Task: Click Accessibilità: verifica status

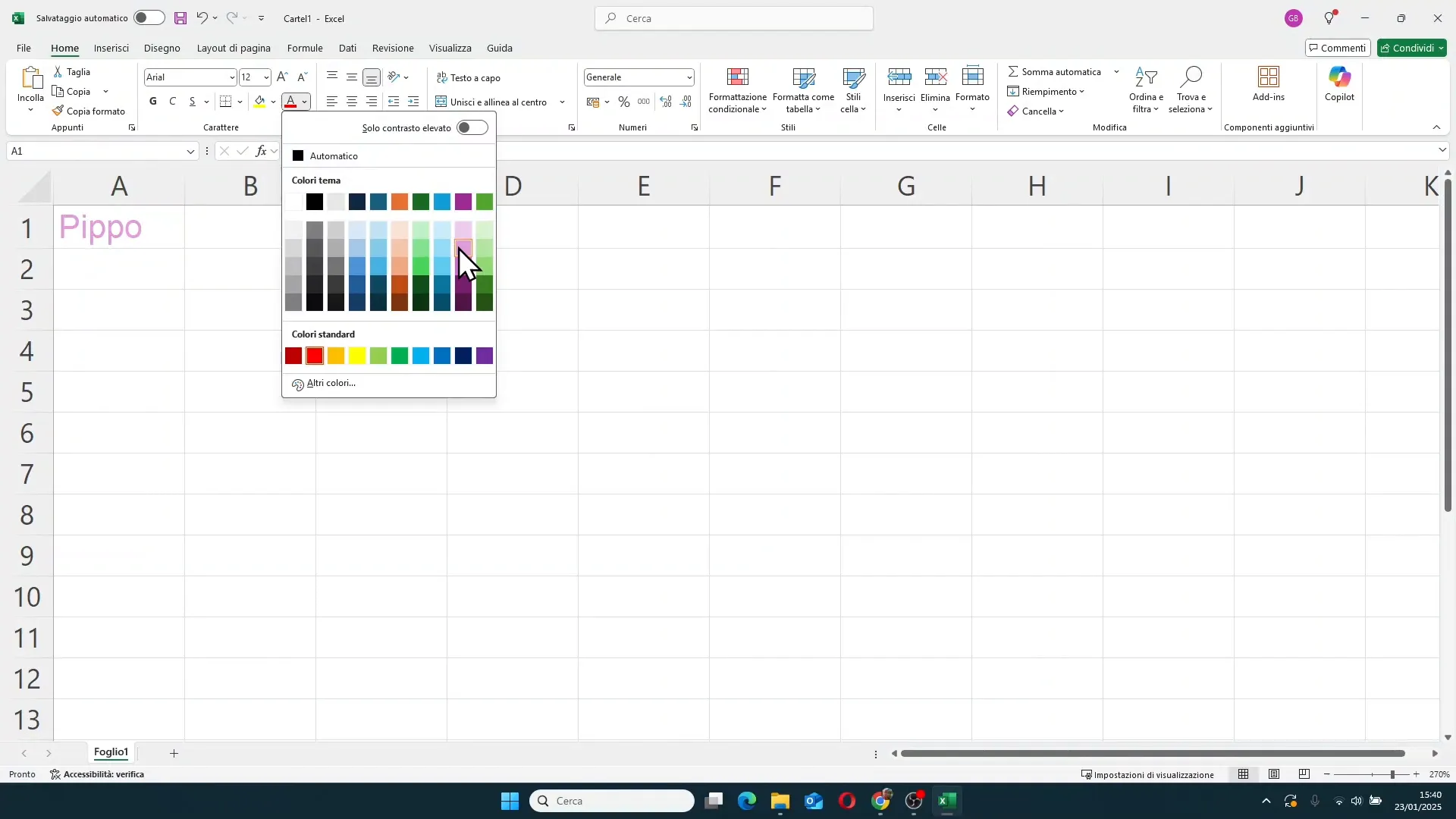Action: pos(97,774)
